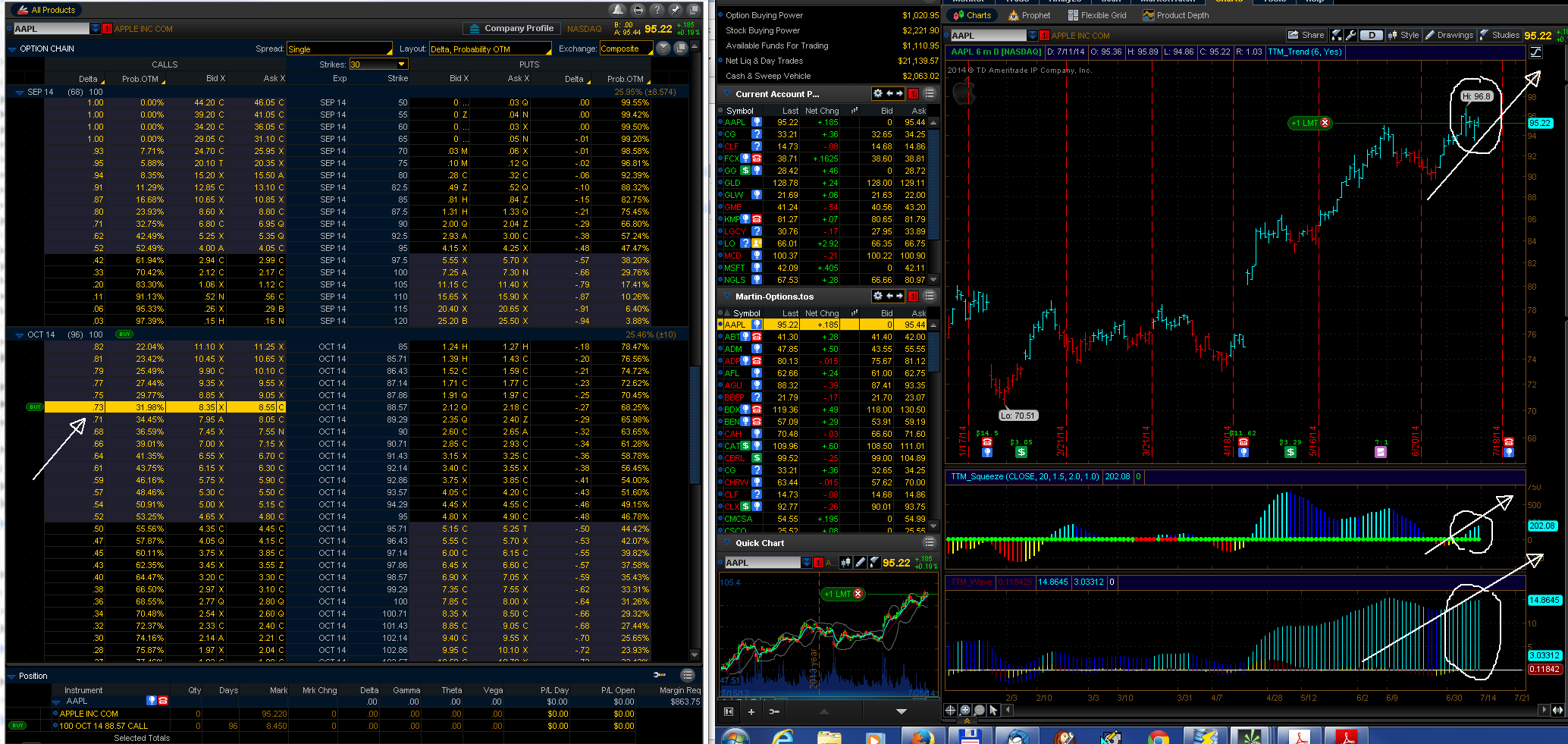Collapse the left sidebar using bottom toggle icon

(x=729, y=711)
